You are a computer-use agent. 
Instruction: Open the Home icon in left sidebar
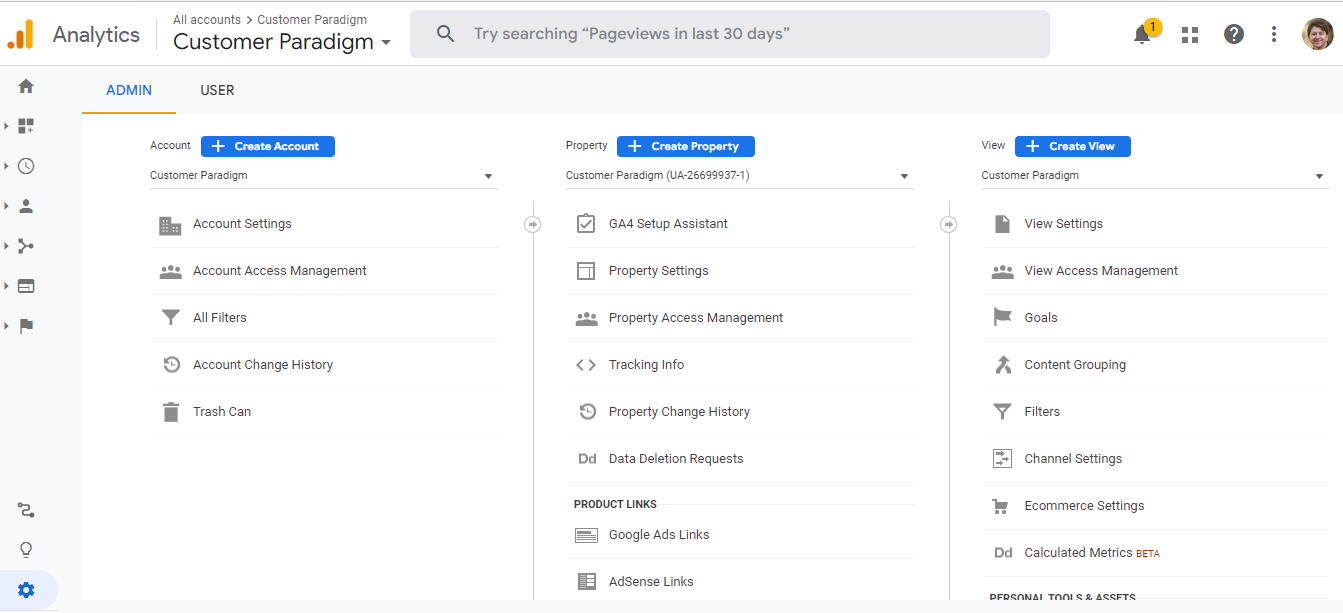pyautogui.click(x=25, y=86)
